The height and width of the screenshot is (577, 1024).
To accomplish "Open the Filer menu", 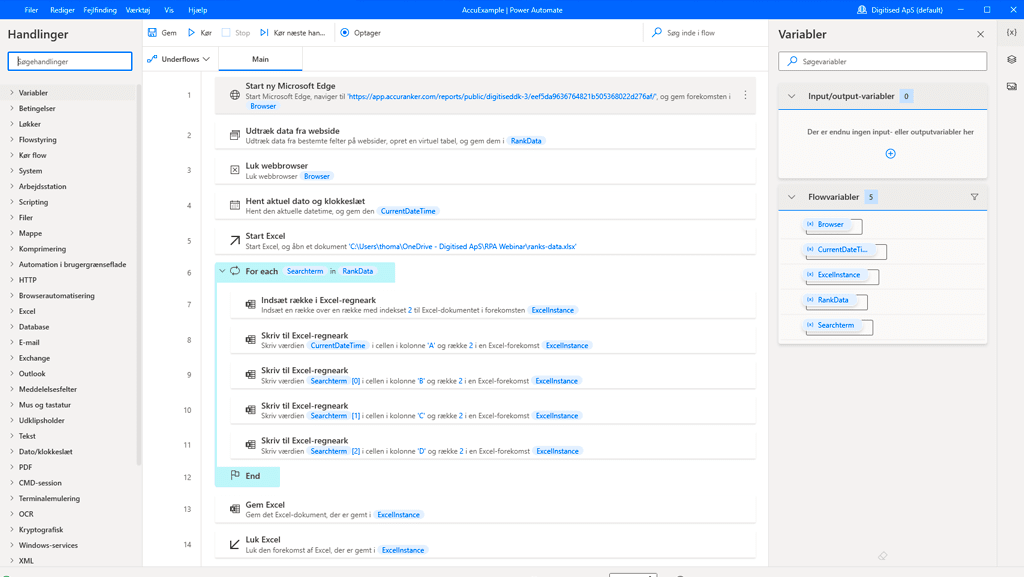I will 31,10.
